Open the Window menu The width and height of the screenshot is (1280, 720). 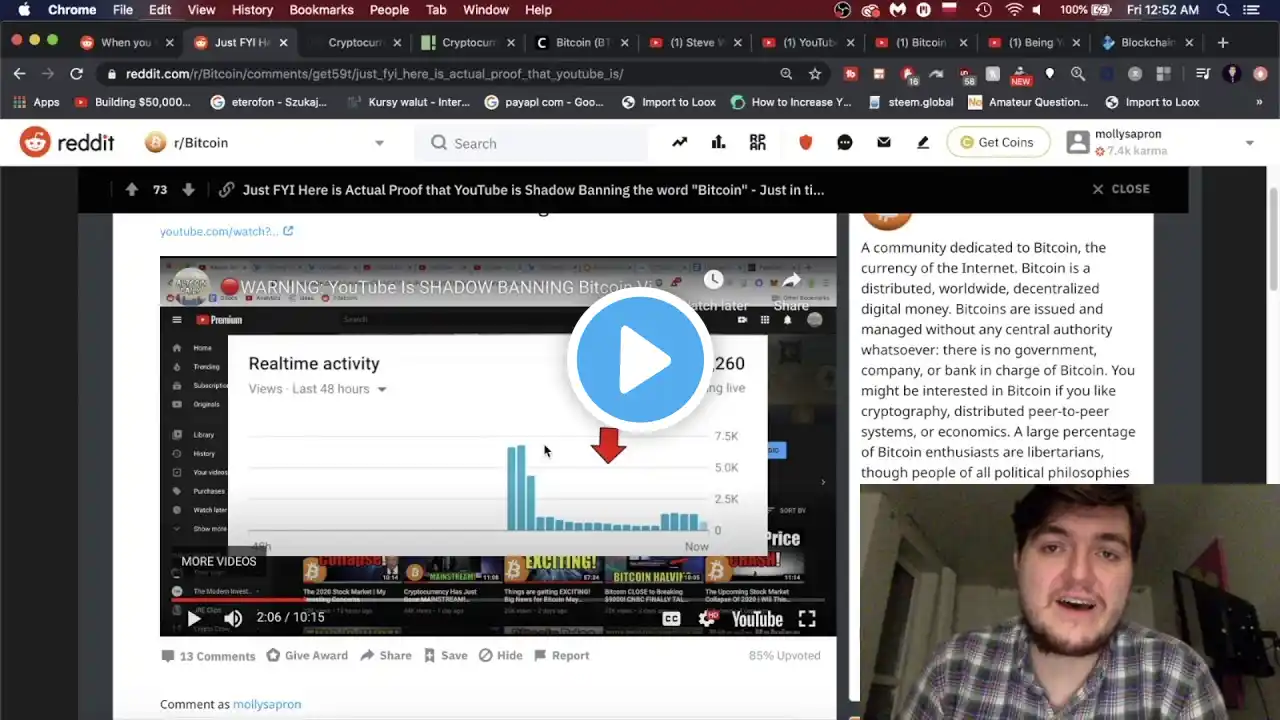(x=486, y=10)
